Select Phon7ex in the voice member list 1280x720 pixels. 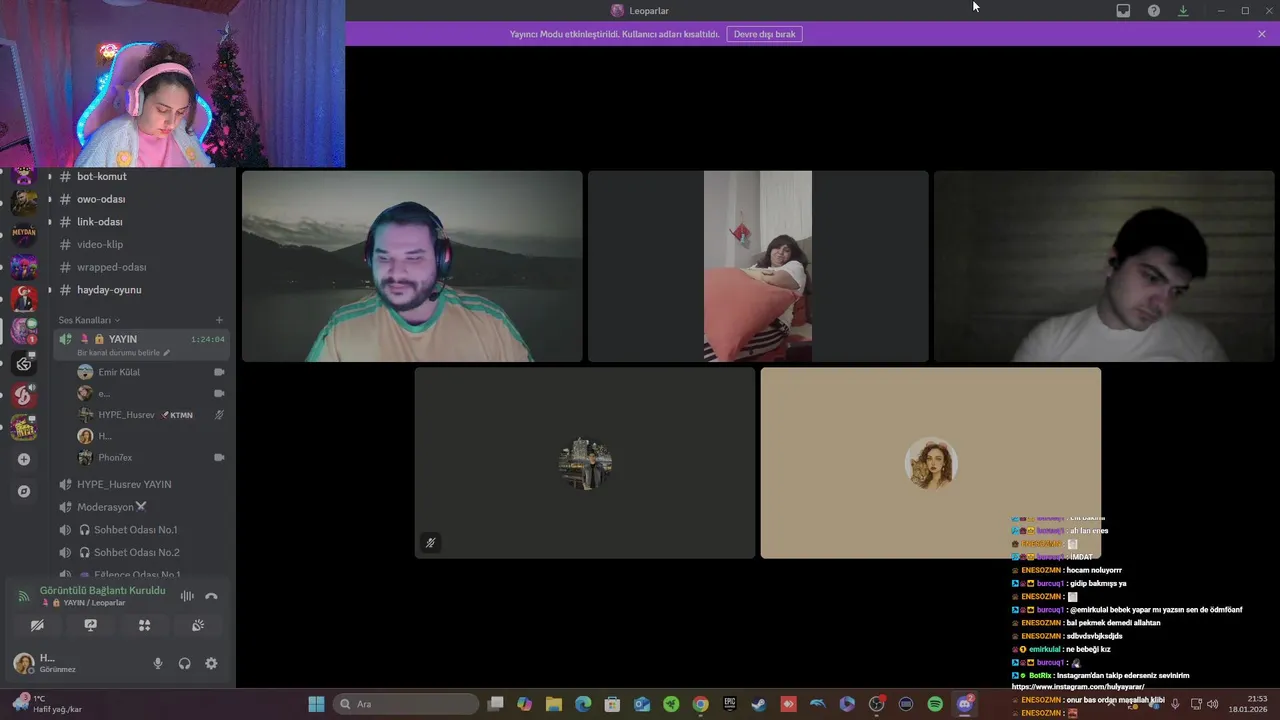[x=151, y=458]
